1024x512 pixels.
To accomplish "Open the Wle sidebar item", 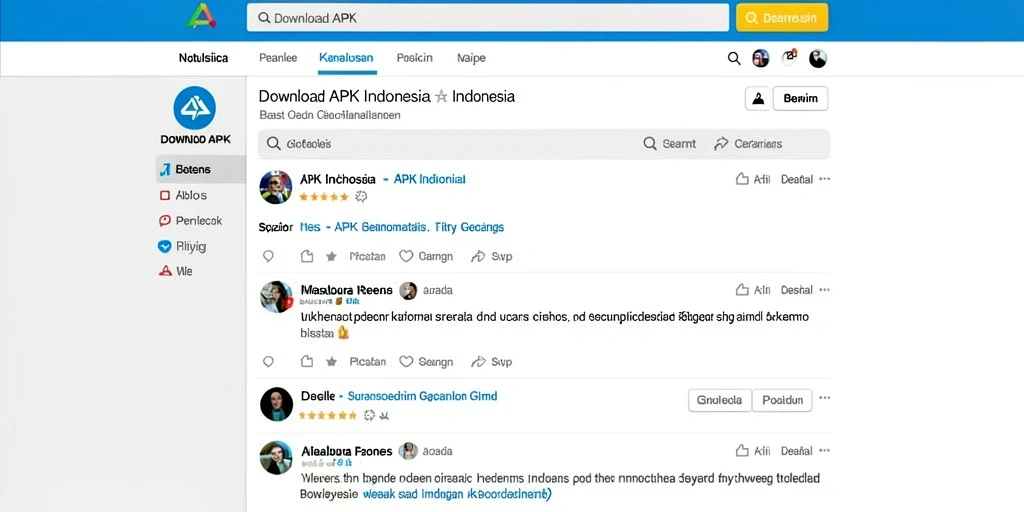I will pyautogui.click(x=176, y=271).
